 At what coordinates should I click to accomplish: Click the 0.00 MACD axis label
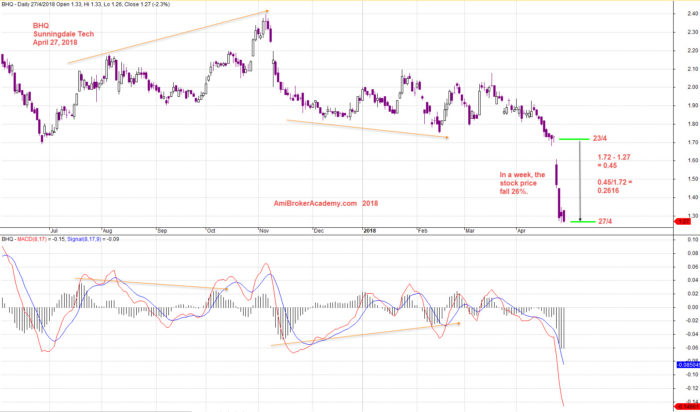click(693, 308)
